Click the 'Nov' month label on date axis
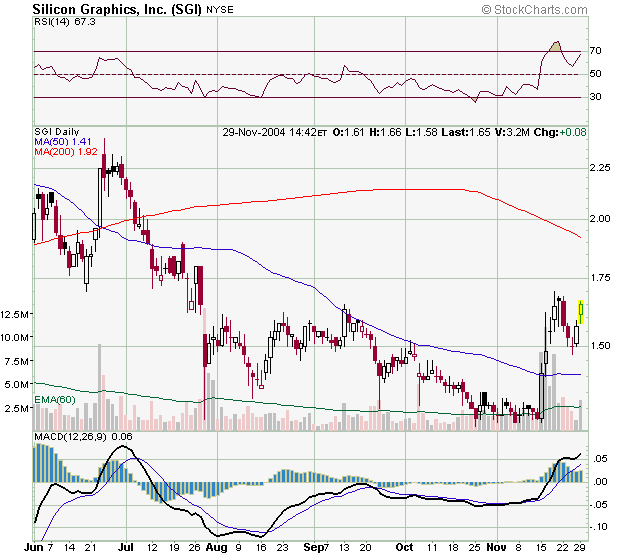The image size is (620, 558). coord(496,547)
